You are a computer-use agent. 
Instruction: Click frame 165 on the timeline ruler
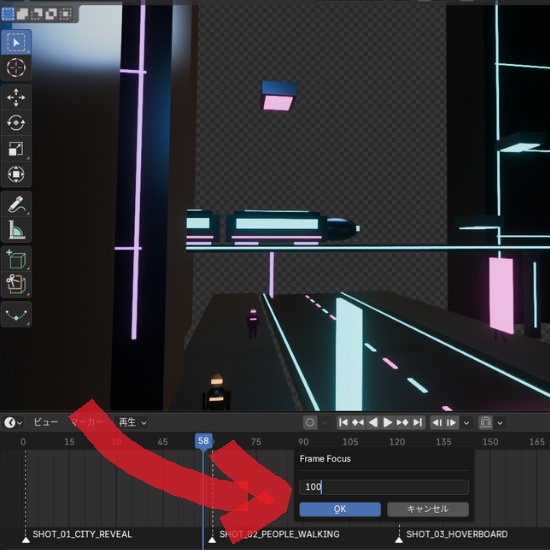click(x=537, y=442)
